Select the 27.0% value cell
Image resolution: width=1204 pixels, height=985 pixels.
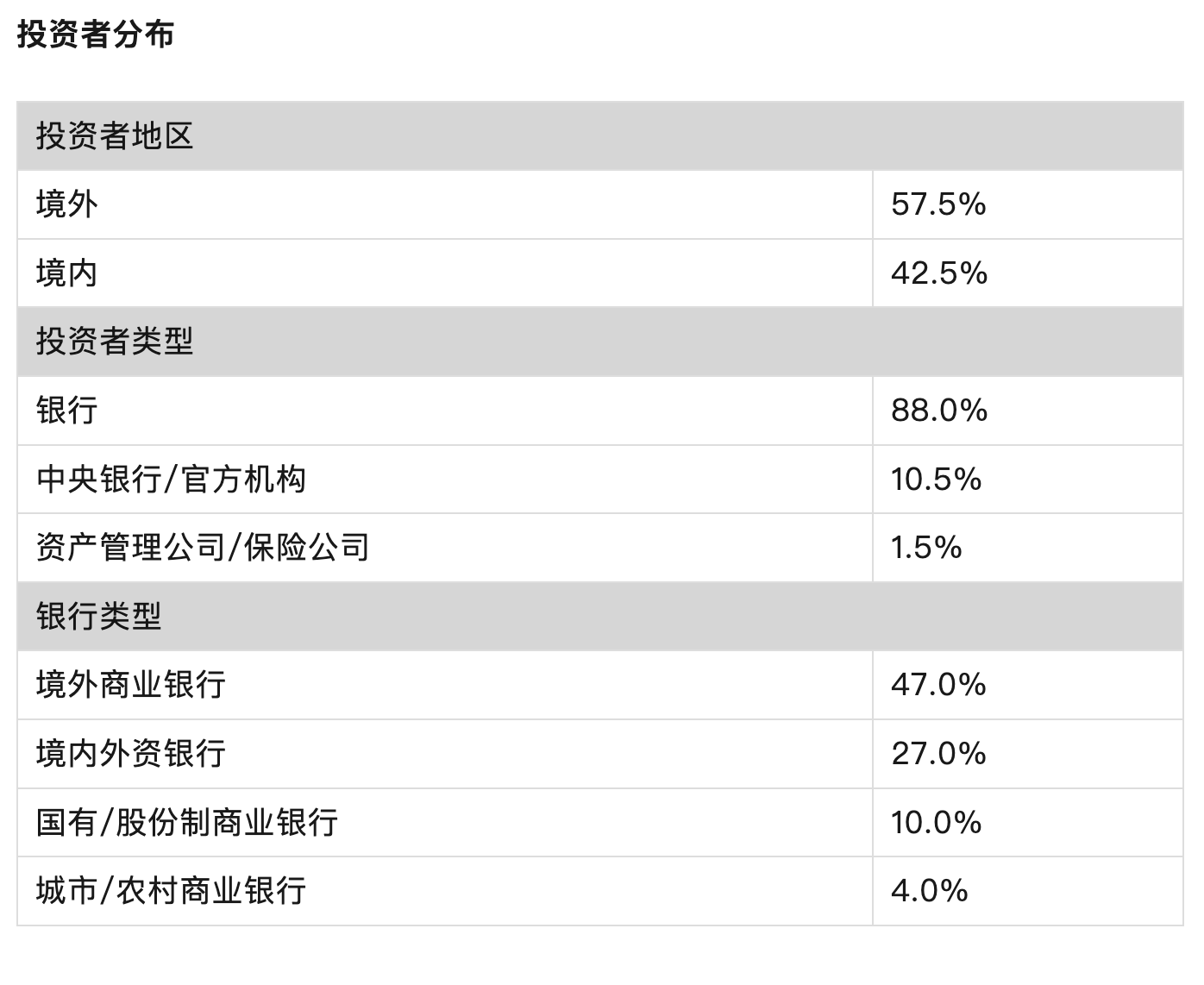coord(938,753)
